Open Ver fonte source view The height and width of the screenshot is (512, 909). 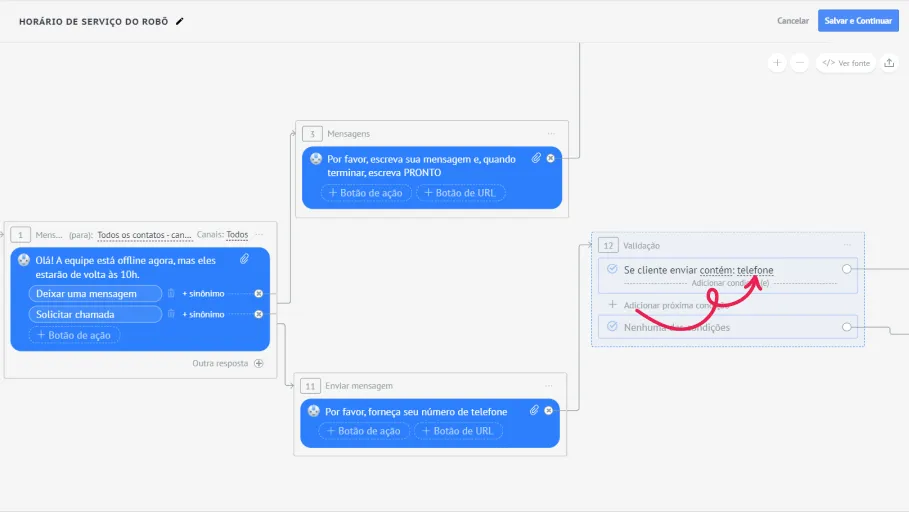[846, 63]
